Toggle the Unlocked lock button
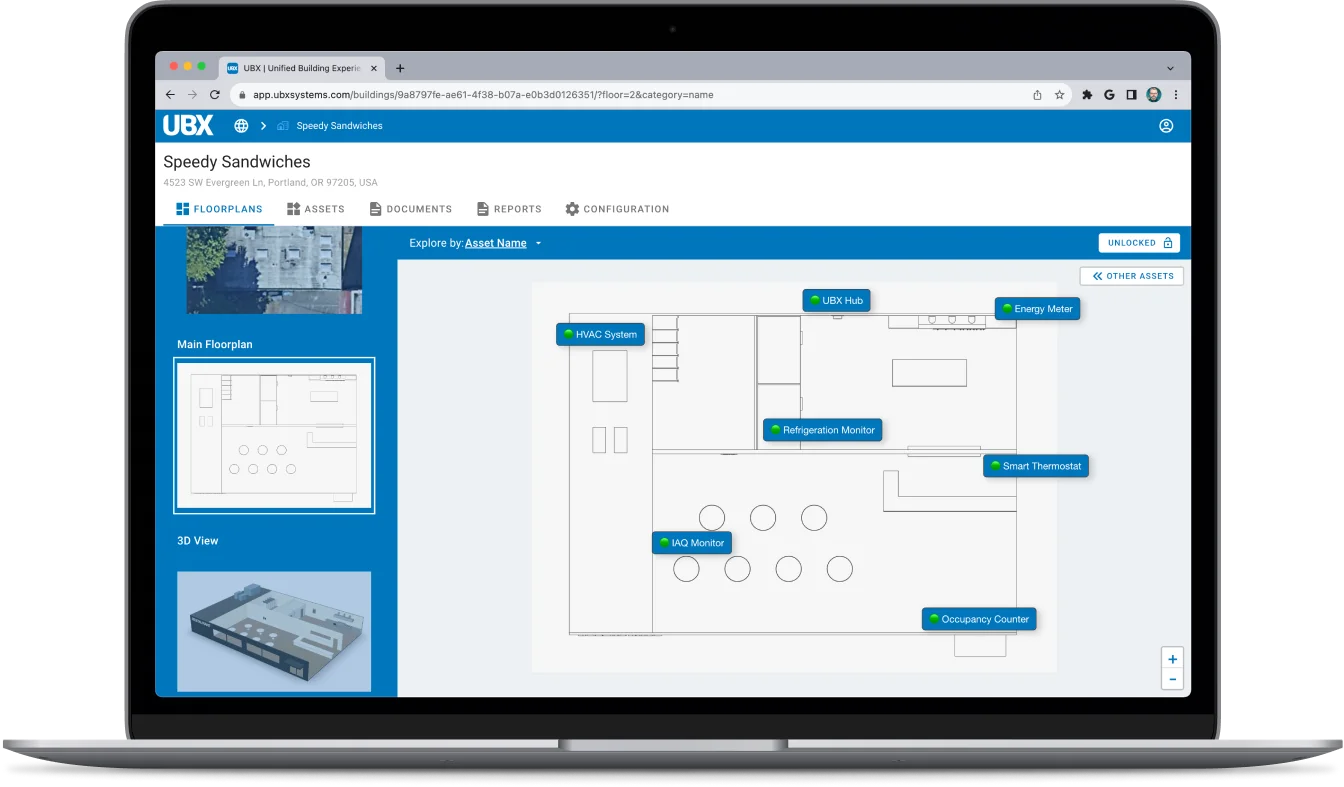 [x=1139, y=243]
